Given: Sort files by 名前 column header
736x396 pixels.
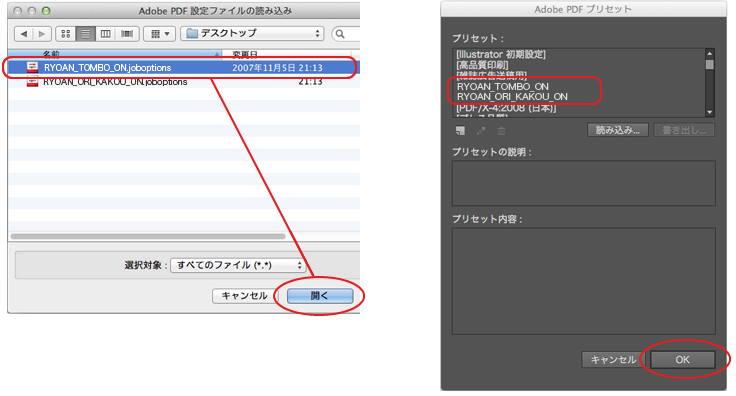Looking at the screenshot, I should [115, 54].
